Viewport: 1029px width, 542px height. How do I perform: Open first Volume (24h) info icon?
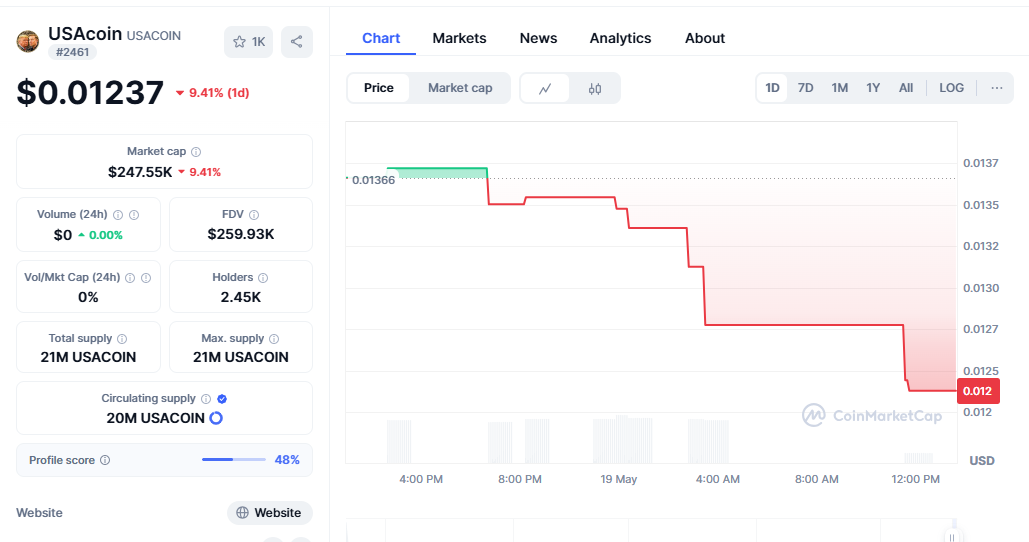(118, 215)
